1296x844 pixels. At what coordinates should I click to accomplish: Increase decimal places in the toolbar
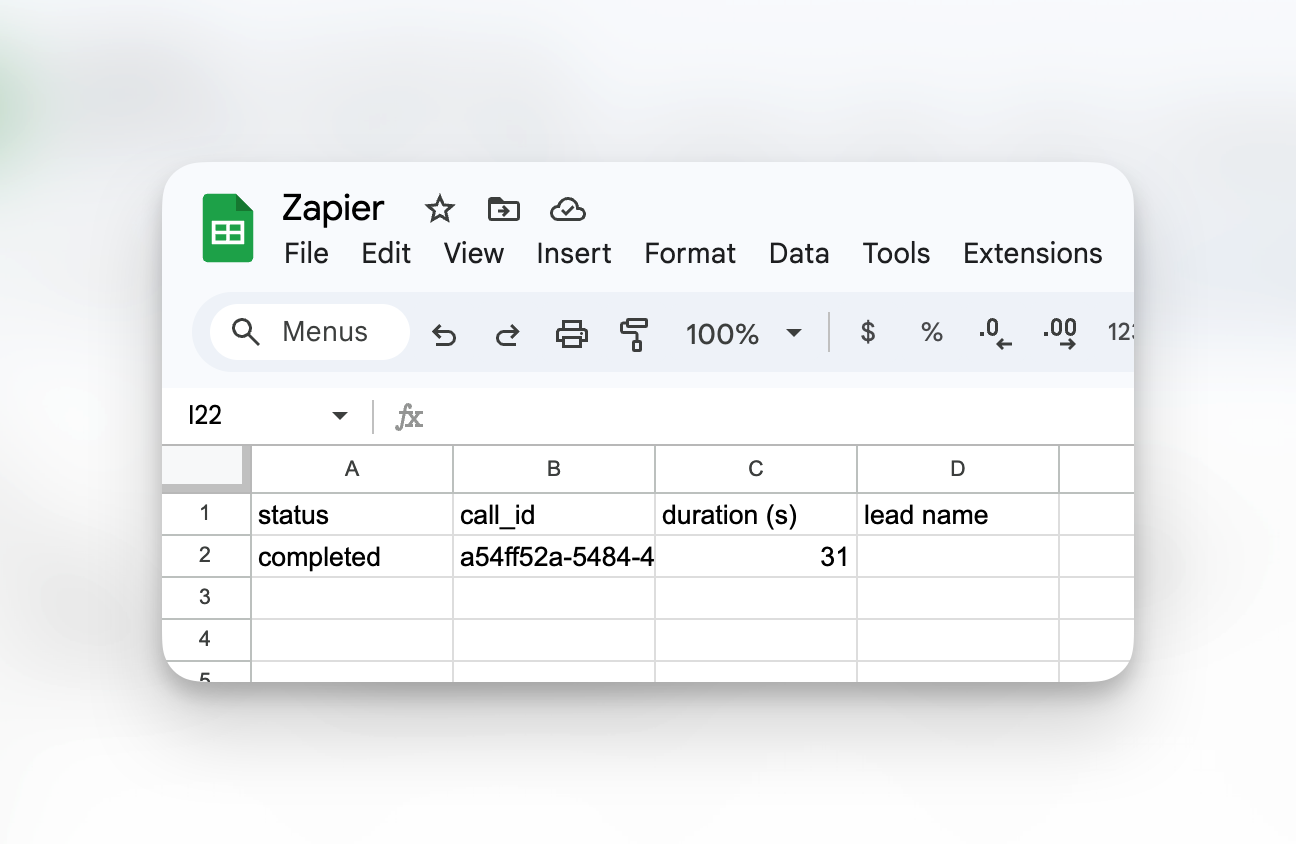(1059, 333)
